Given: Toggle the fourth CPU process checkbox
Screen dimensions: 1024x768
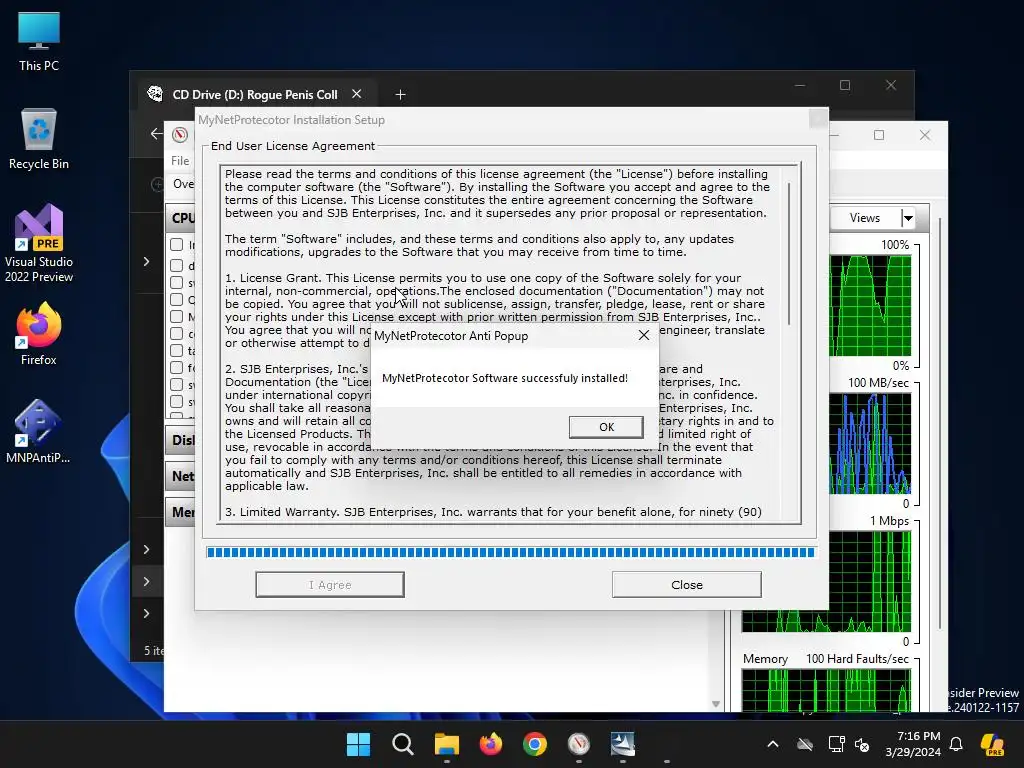Looking at the screenshot, I should tap(176, 299).
